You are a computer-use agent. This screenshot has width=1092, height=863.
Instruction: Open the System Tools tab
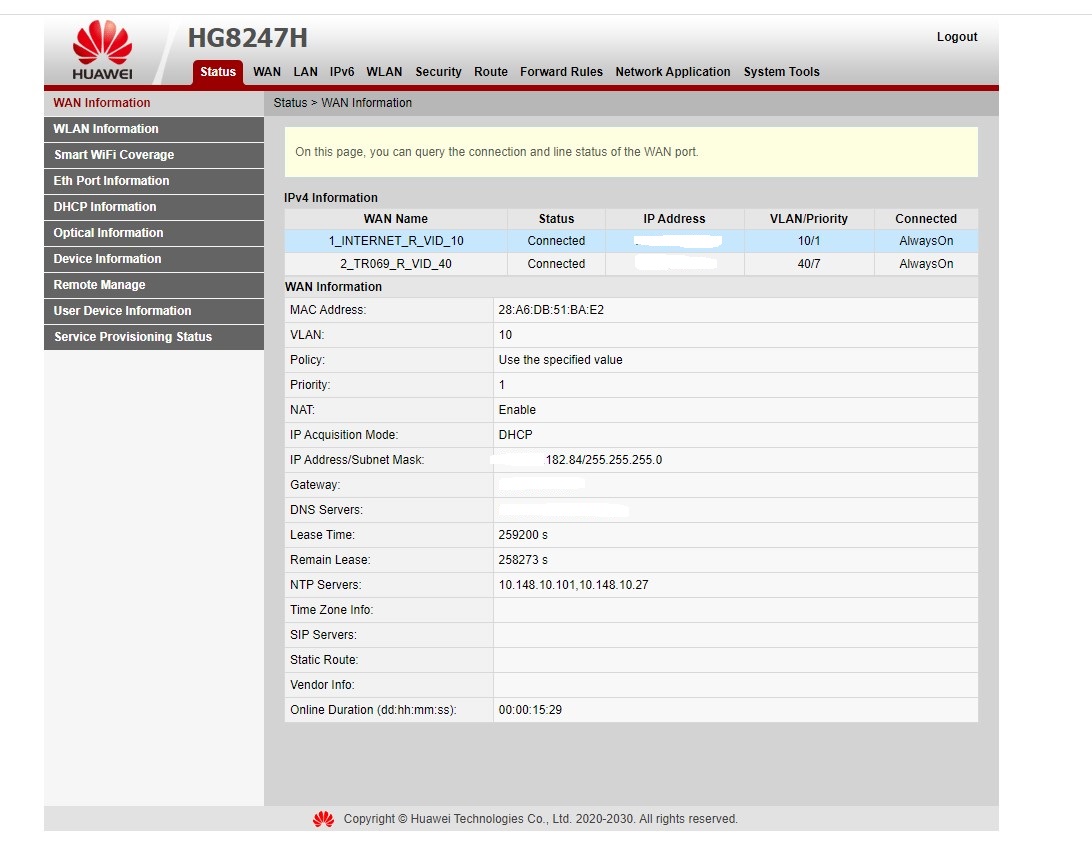781,72
